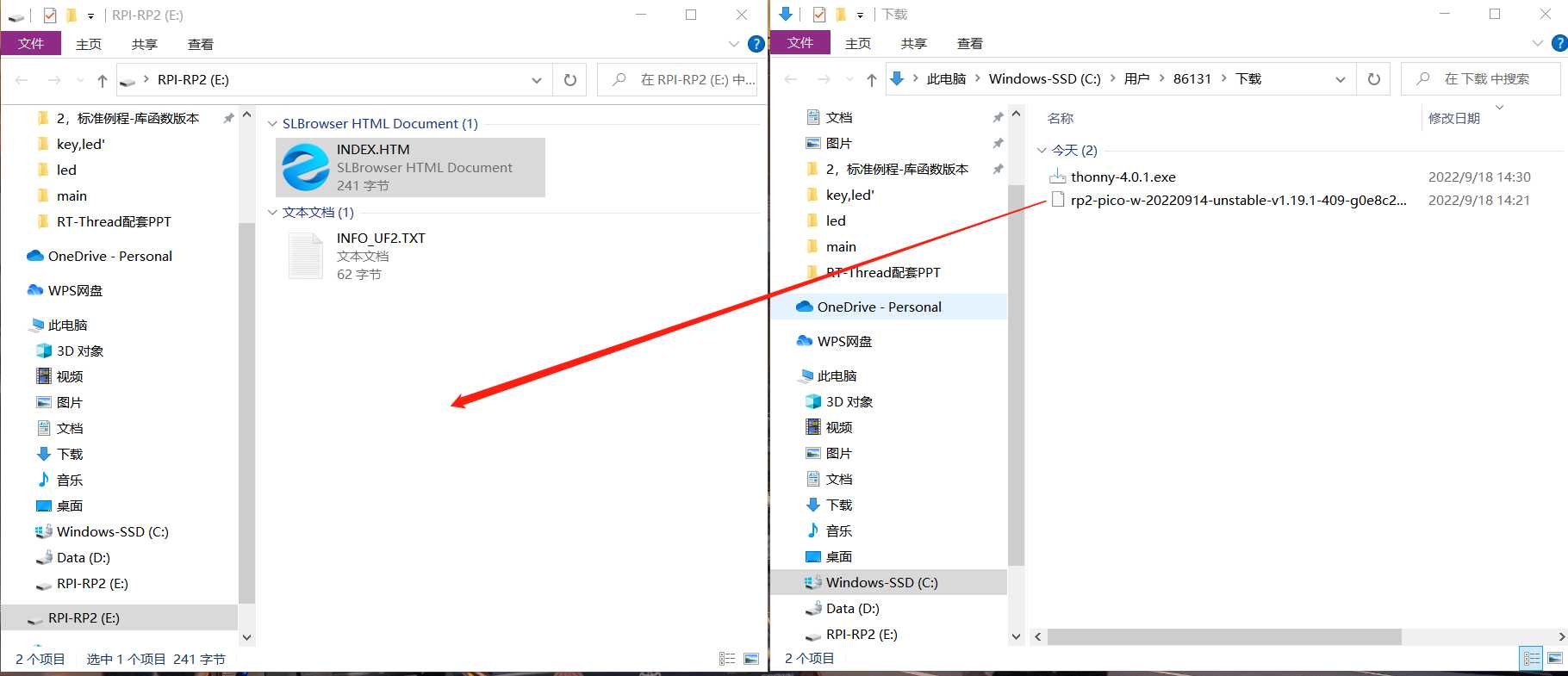The height and width of the screenshot is (676, 1568).
Task: Open 共享 tab in RPI-RP2 window
Action: coord(145,44)
